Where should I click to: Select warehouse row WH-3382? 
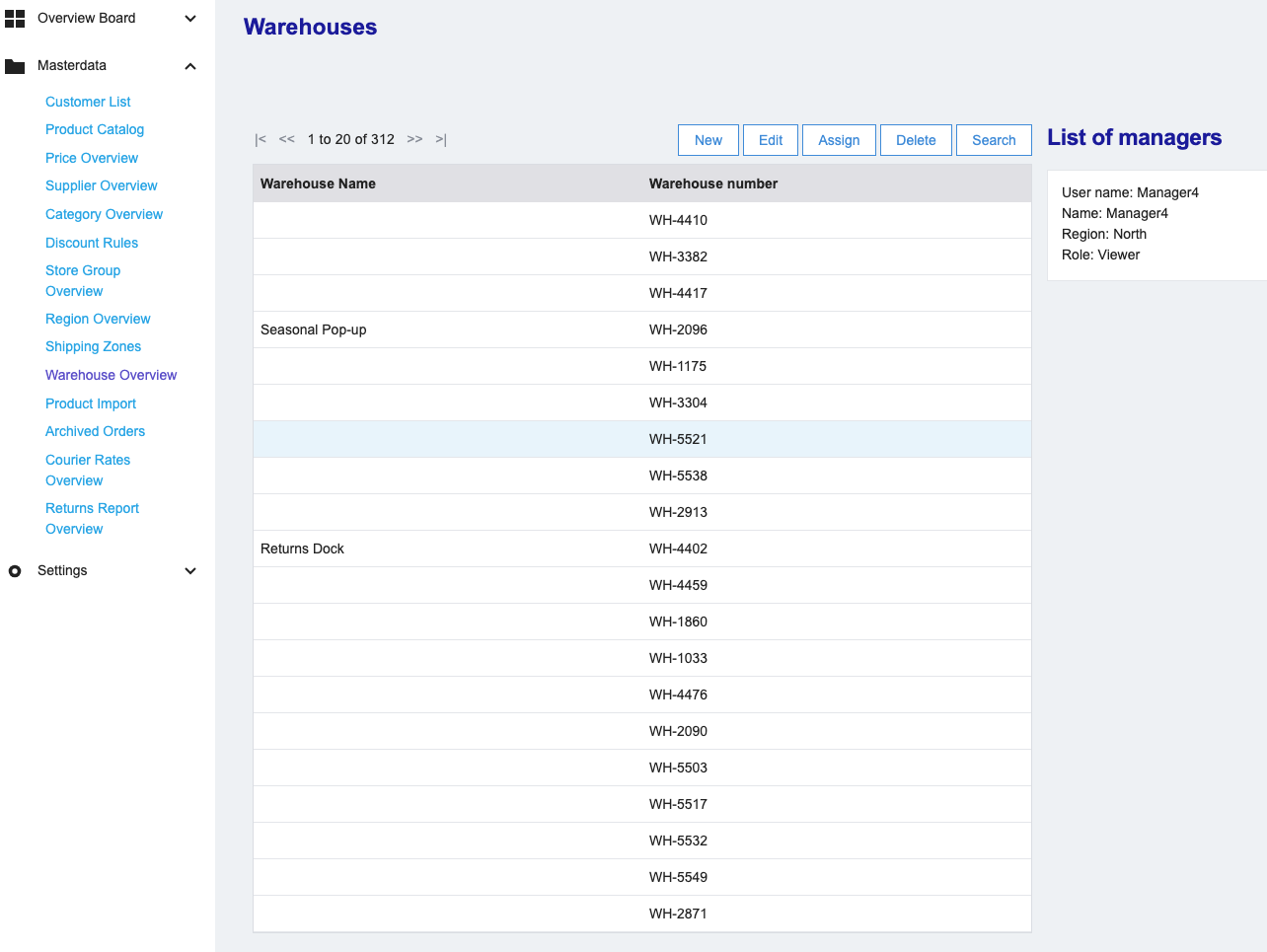tap(642, 256)
